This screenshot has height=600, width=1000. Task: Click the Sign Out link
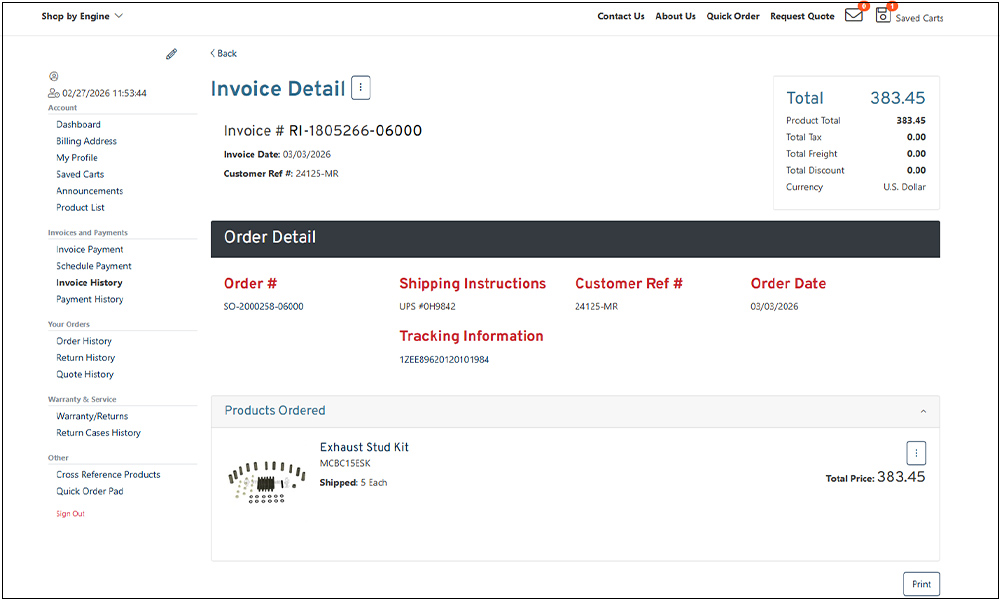tap(70, 514)
